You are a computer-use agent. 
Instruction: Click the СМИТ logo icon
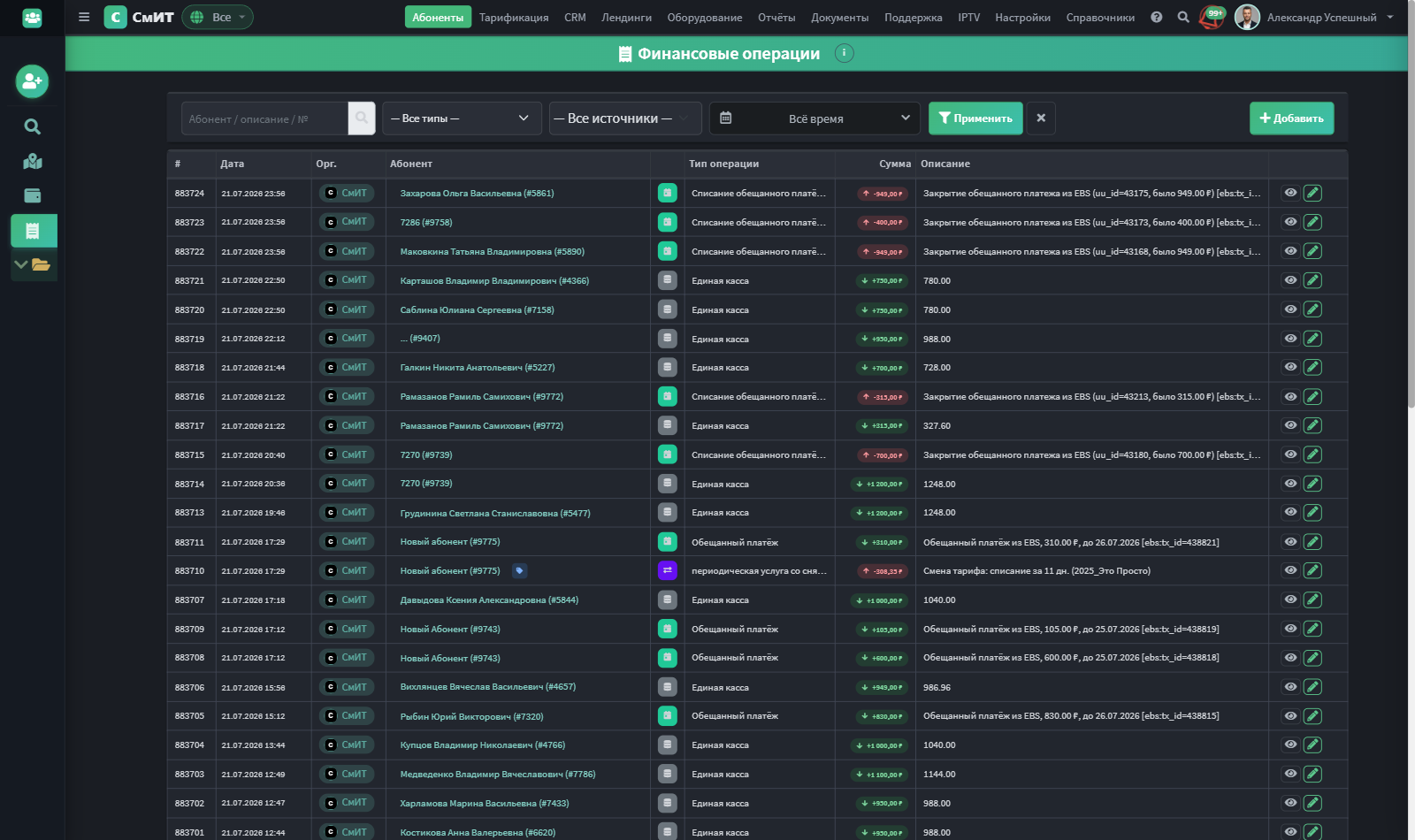click(x=115, y=17)
